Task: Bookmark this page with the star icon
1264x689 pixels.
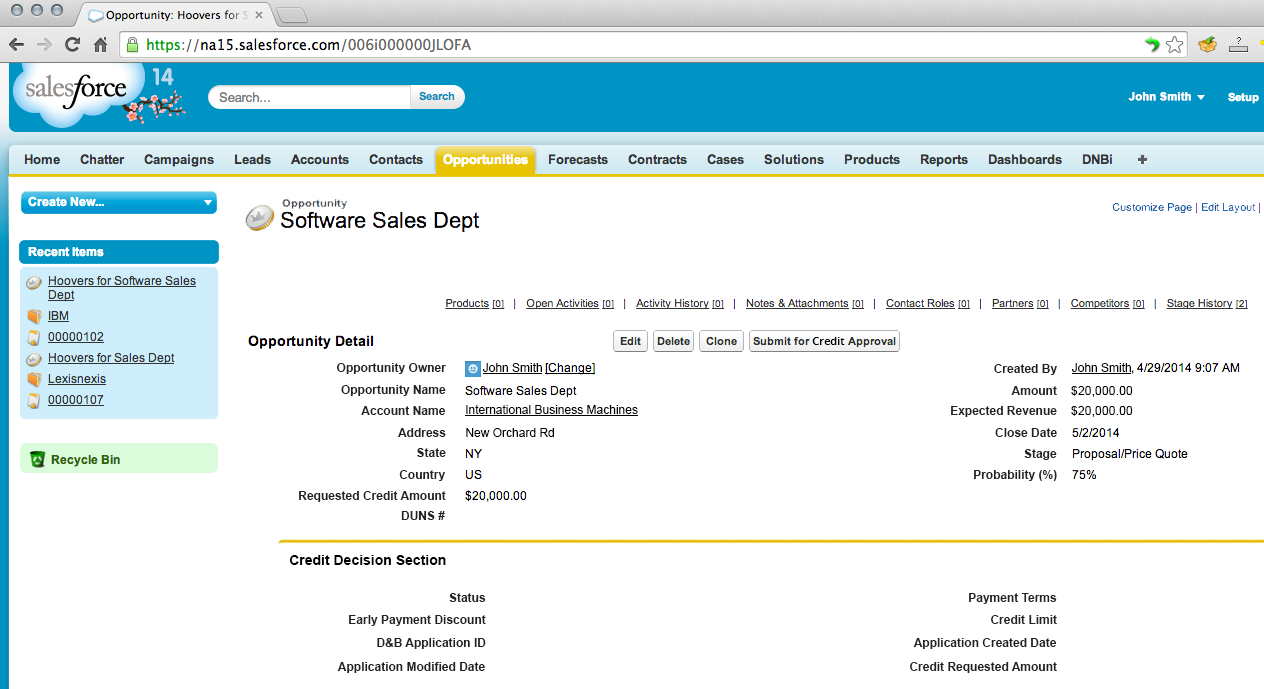Action: tap(1175, 45)
